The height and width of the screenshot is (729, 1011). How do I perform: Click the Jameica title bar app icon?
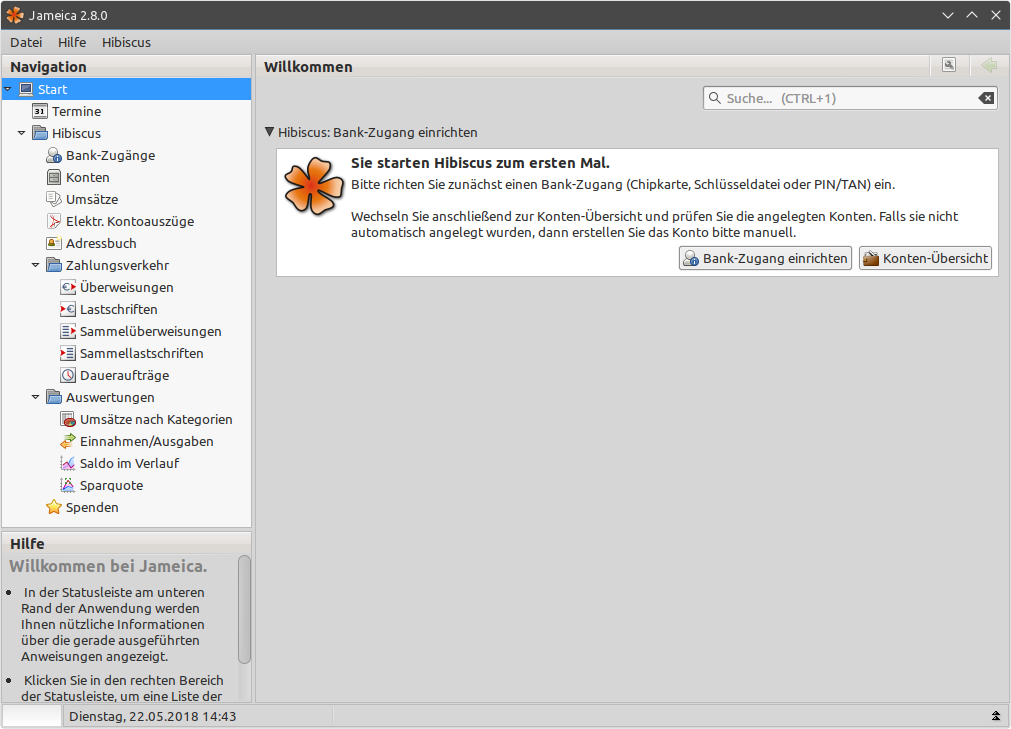pyautogui.click(x=14, y=15)
